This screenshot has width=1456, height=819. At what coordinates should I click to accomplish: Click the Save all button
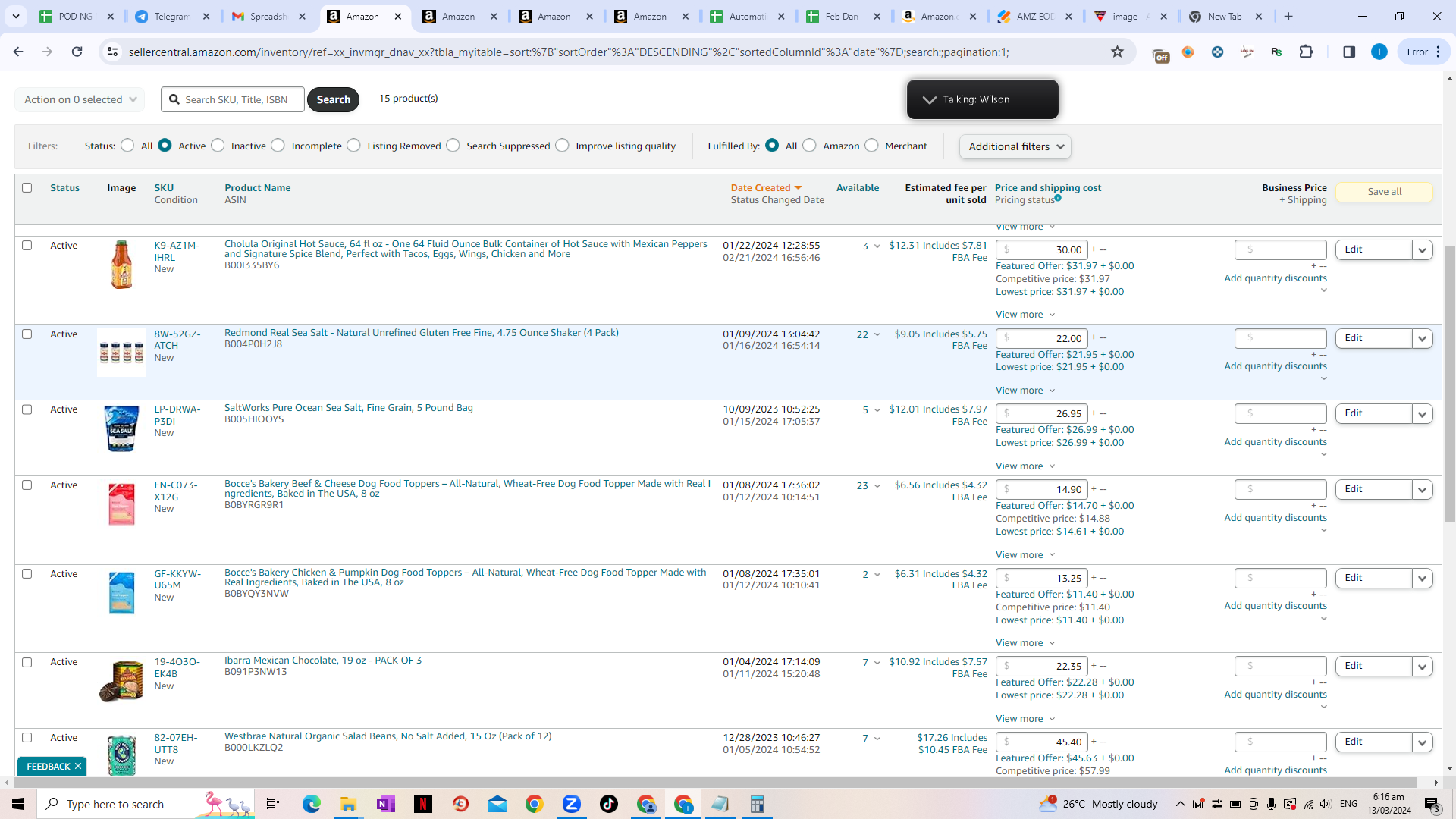tap(1384, 192)
